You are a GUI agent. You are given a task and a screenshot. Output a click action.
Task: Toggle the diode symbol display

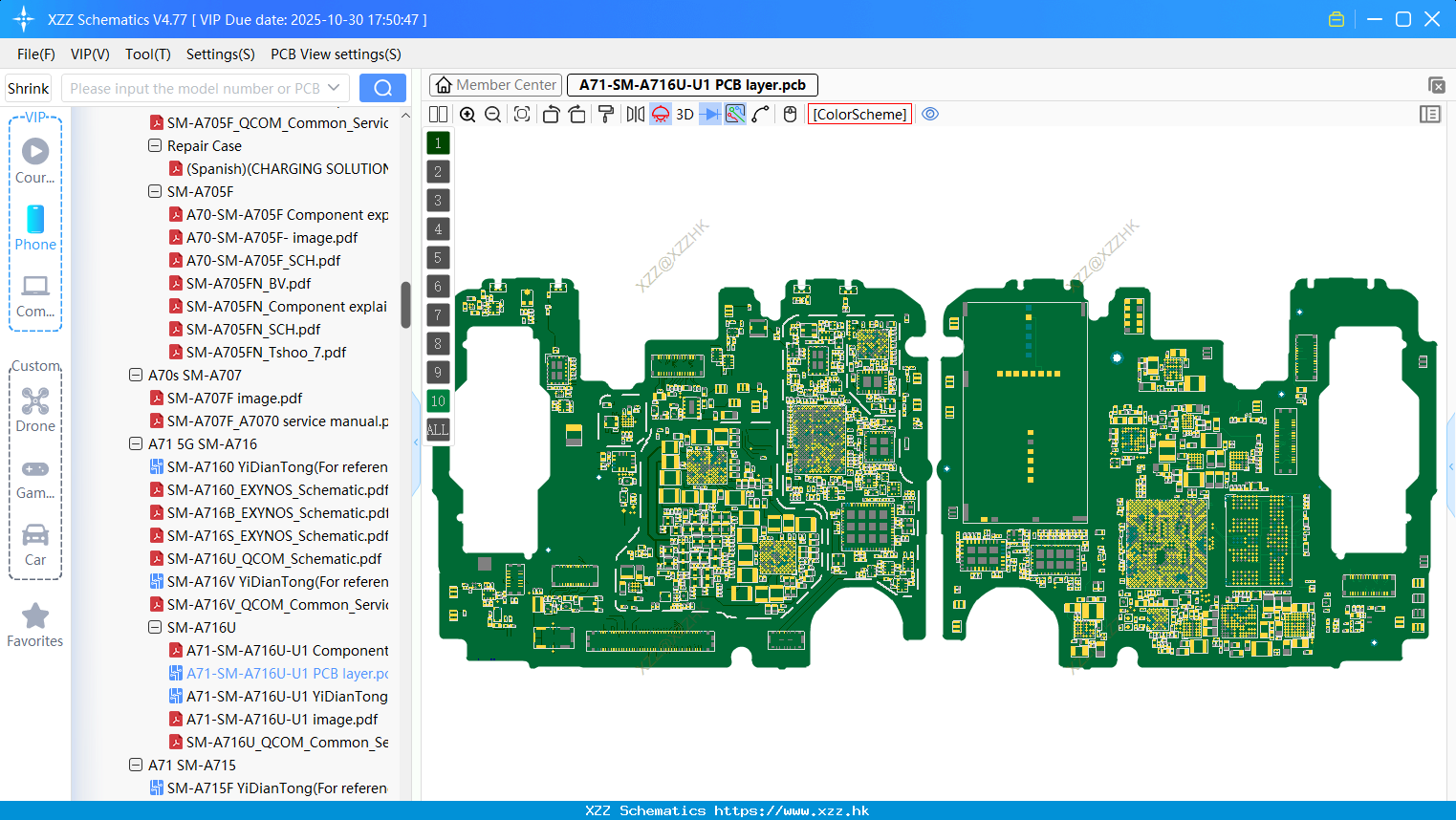[x=710, y=115]
